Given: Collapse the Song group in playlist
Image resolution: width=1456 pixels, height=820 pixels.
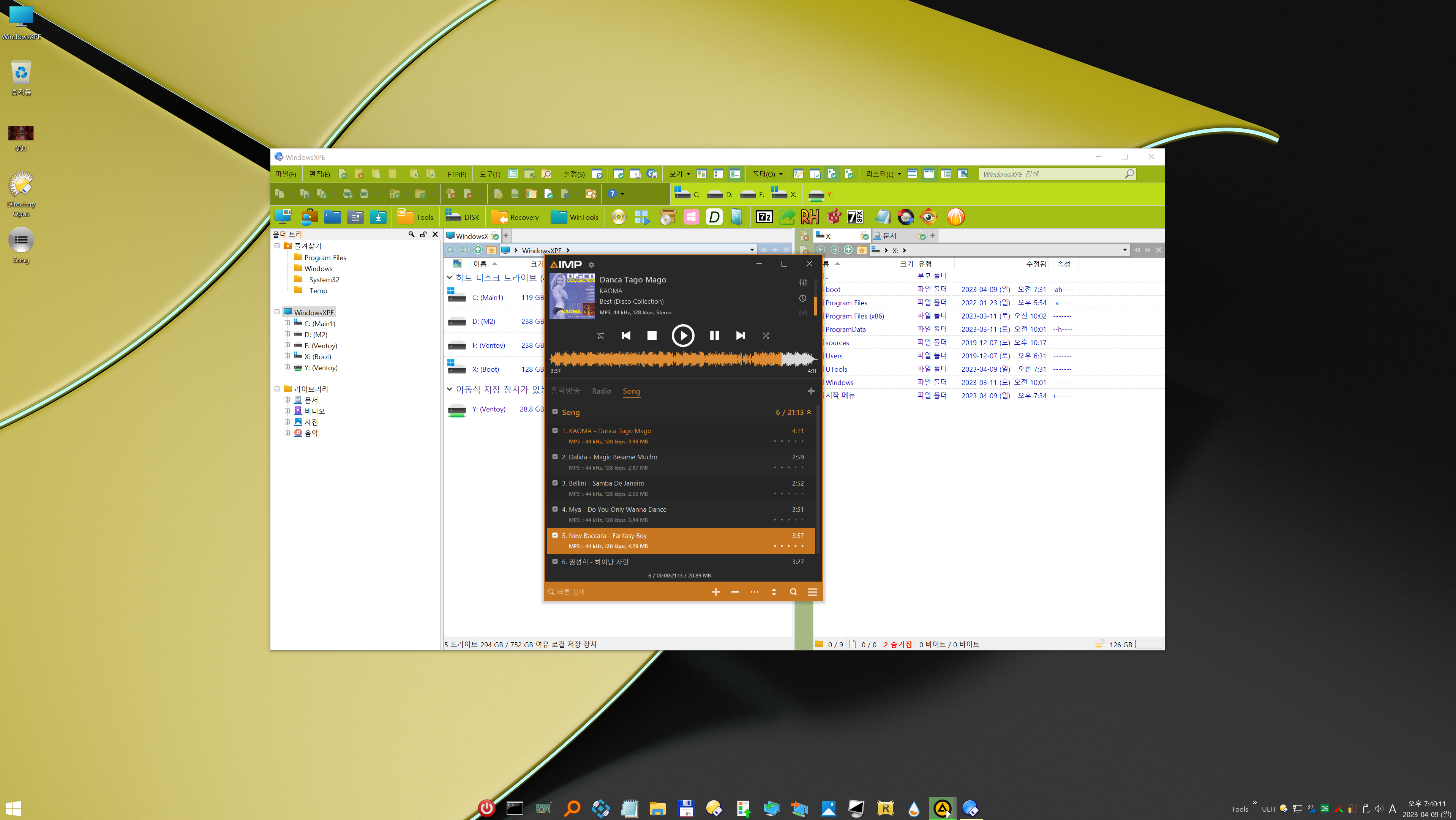Looking at the screenshot, I should point(809,412).
